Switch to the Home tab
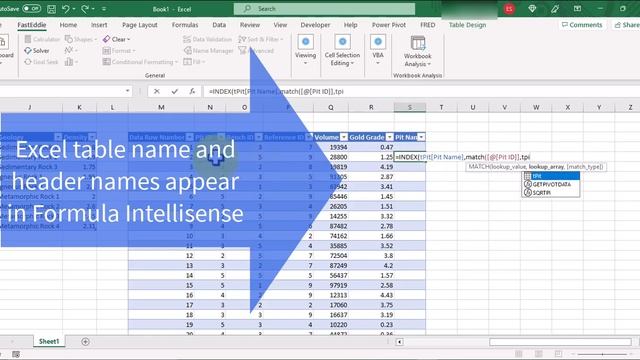Viewport: 640px width, 360px height. click(x=68, y=25)
